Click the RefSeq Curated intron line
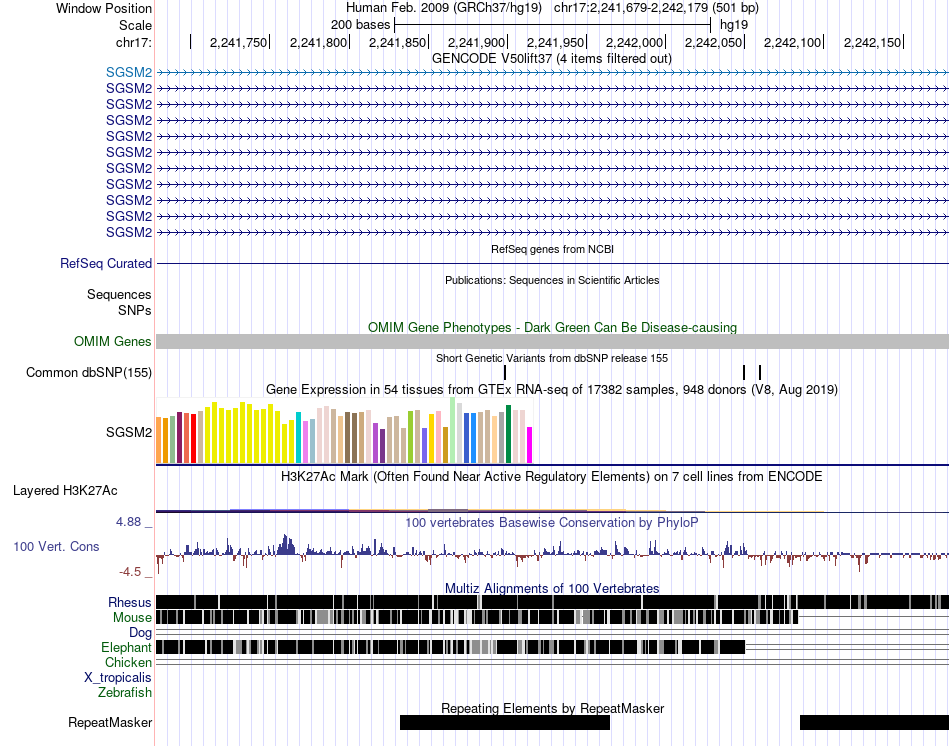950x746 pixels. (x=552, y=264)
